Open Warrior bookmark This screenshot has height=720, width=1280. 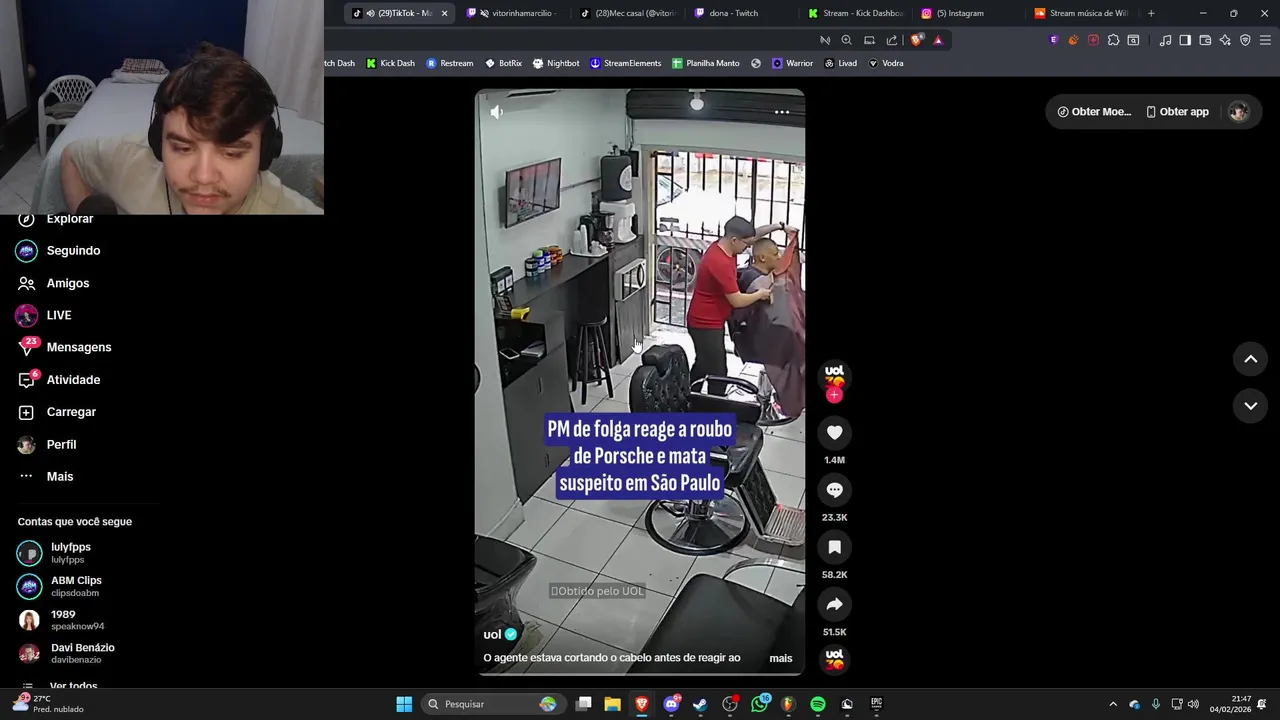tap(792, 63)
